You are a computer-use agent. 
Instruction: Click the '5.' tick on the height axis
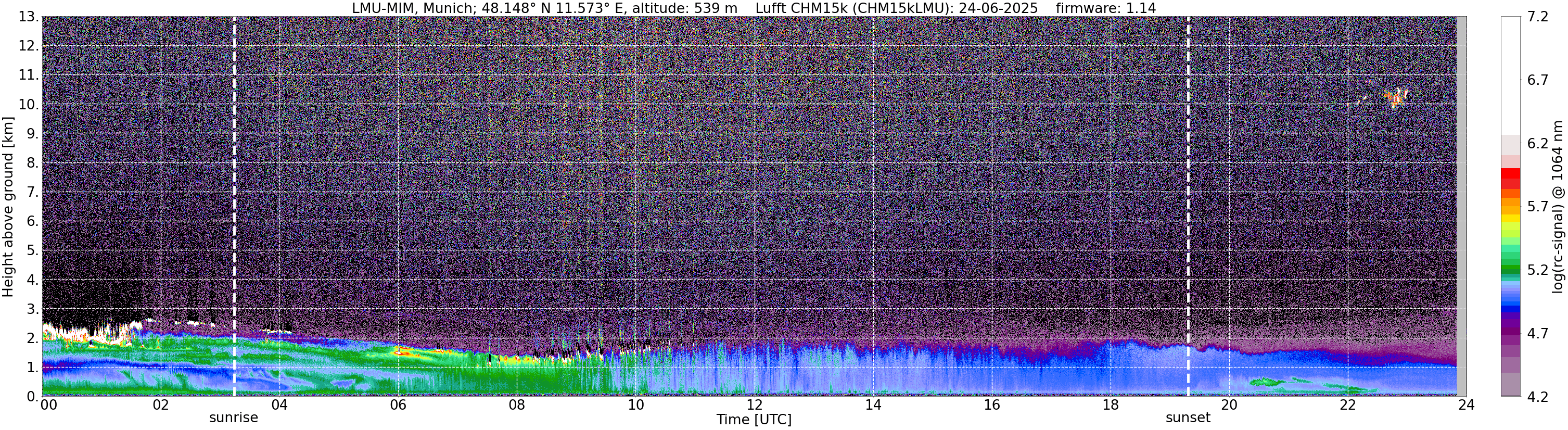click(33, 250)
